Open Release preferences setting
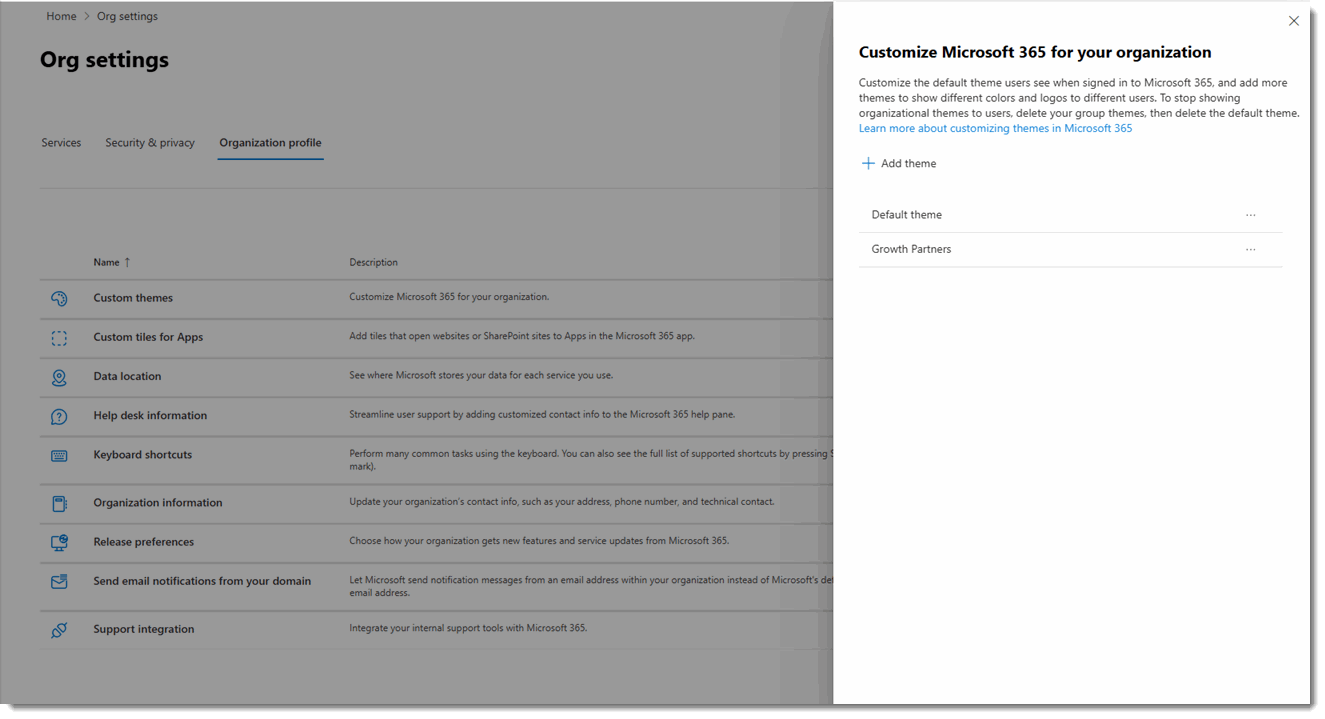Screen dimensions: 1325x719 (x=144, y=541)
